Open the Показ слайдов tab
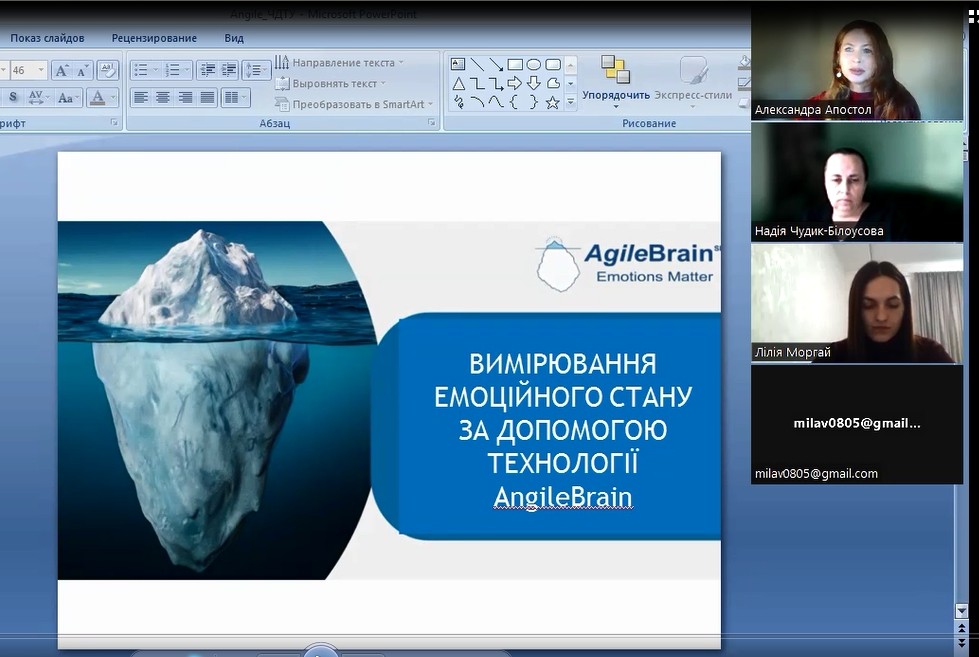 (47, 38)
